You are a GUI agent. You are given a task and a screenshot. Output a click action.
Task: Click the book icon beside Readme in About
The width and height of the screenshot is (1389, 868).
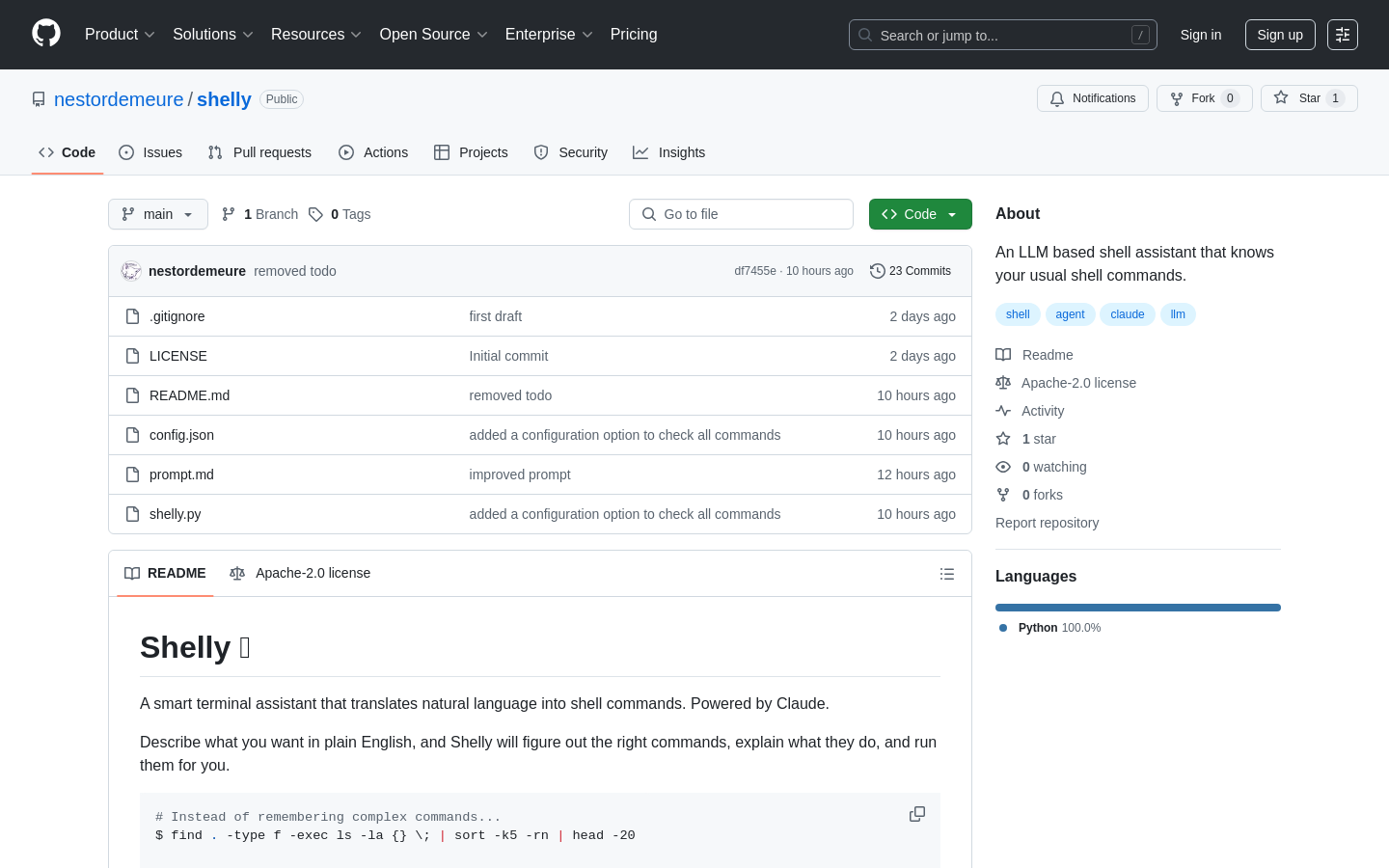tap(1003, 355)
